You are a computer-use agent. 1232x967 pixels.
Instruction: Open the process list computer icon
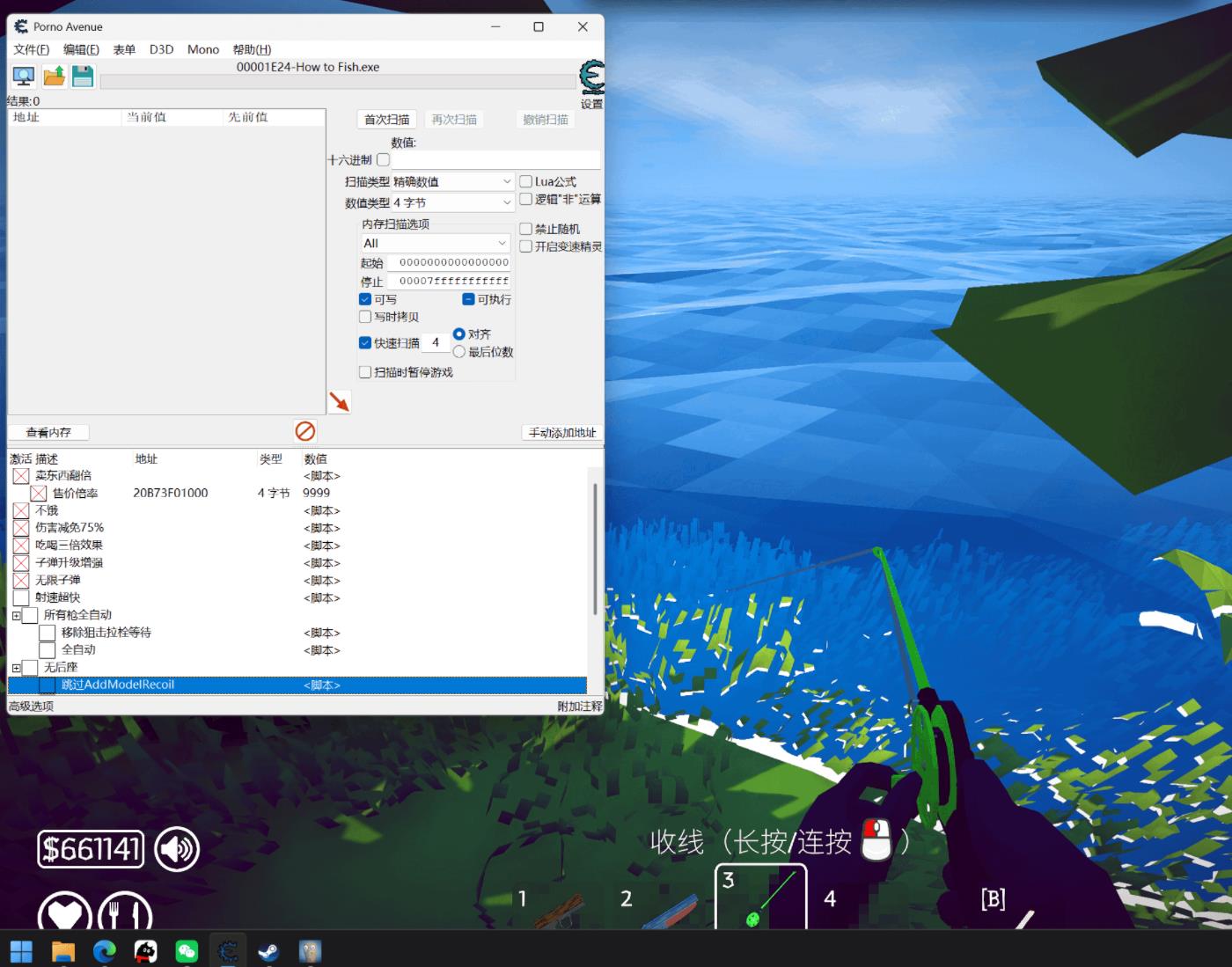point(24,77)
